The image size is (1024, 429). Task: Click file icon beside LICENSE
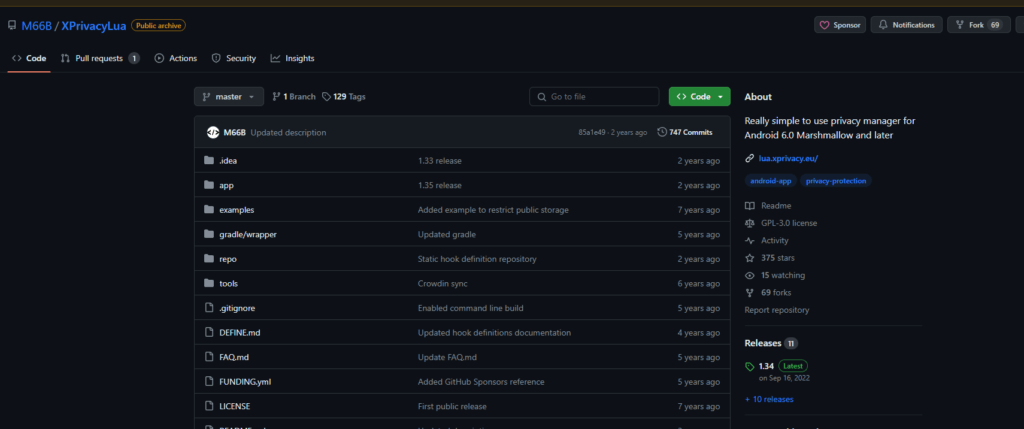209,406
